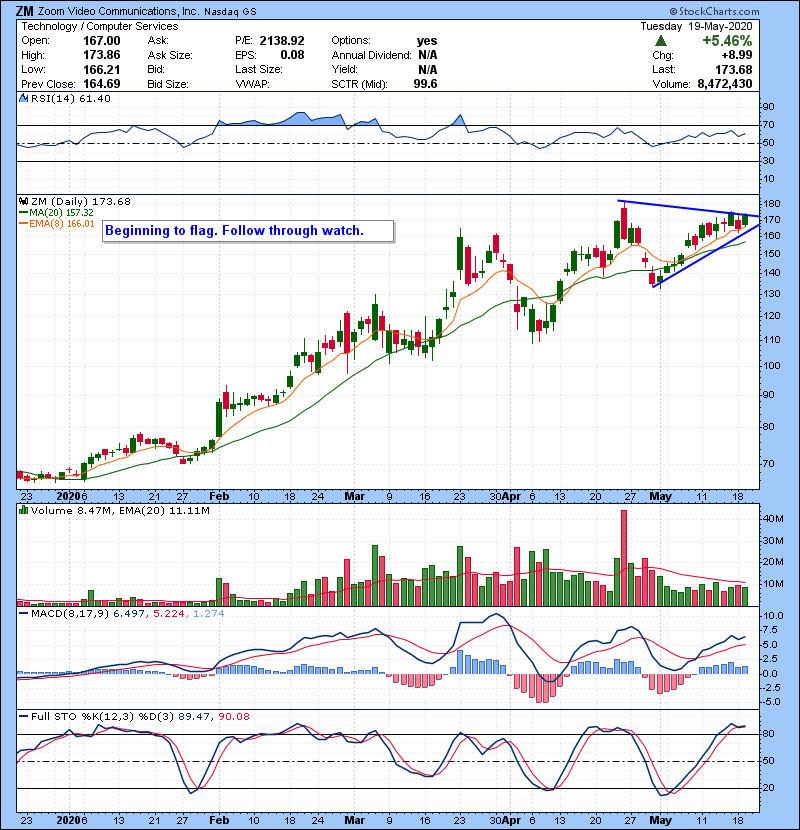The width and height of the screenshot is (800, 830).
Task: Select the Prev Close value 164.69
Action: coord(102,84)
